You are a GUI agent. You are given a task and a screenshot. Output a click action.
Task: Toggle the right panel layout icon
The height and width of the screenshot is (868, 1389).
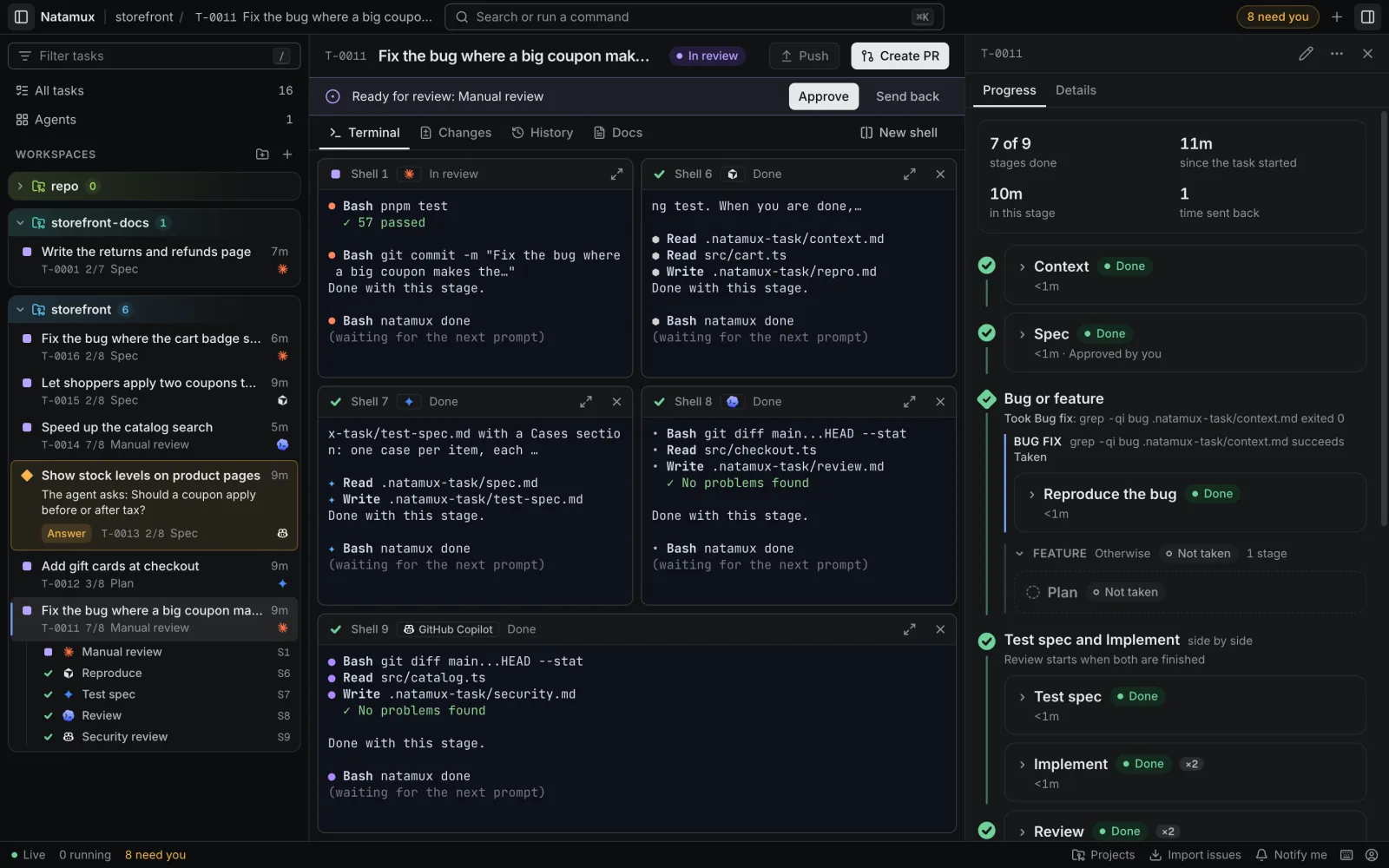(x=1367, y=16)
